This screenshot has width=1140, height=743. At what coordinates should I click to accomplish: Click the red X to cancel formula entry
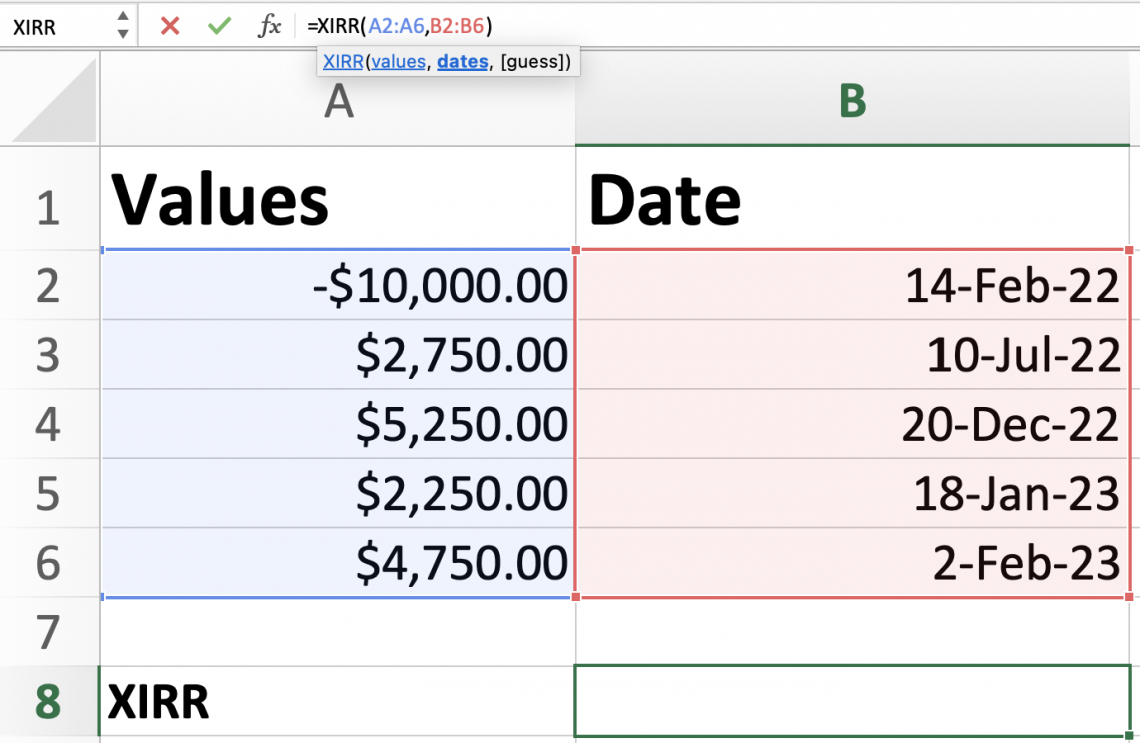(x=169, y=27)
